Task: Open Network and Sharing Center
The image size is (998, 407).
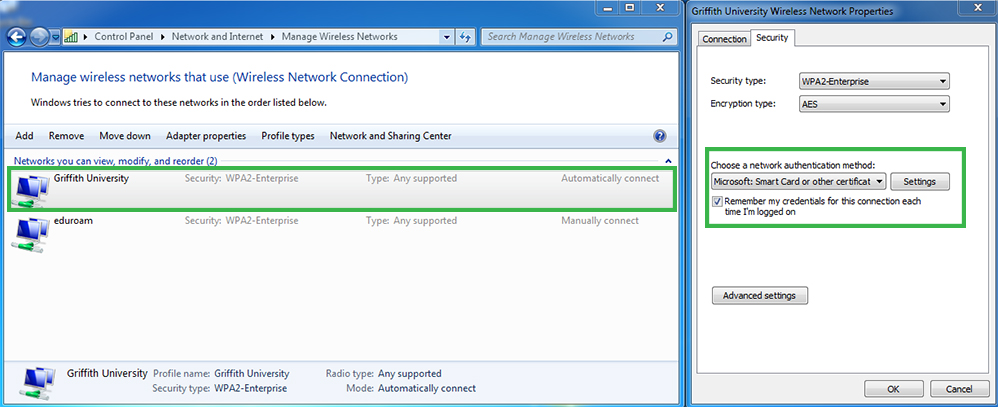Action: (391, 136)
